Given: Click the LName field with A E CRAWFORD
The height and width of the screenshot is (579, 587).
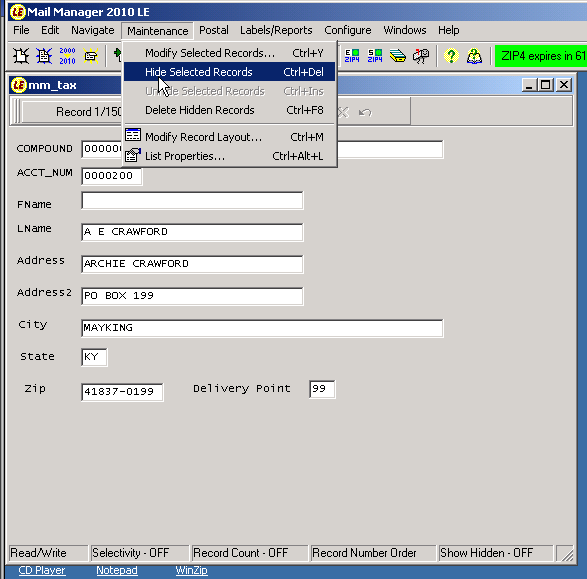Looking at the screenshot, I should click(192, 232).
